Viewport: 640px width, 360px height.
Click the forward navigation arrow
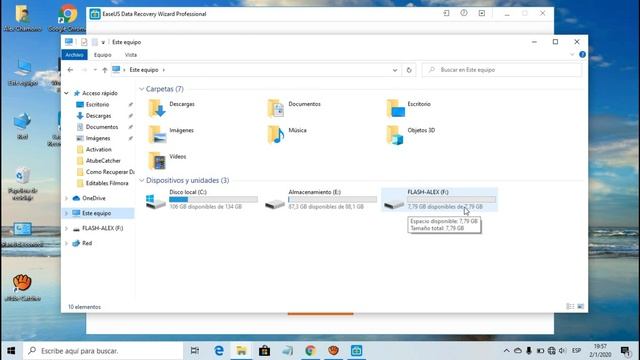pos(84,70)
